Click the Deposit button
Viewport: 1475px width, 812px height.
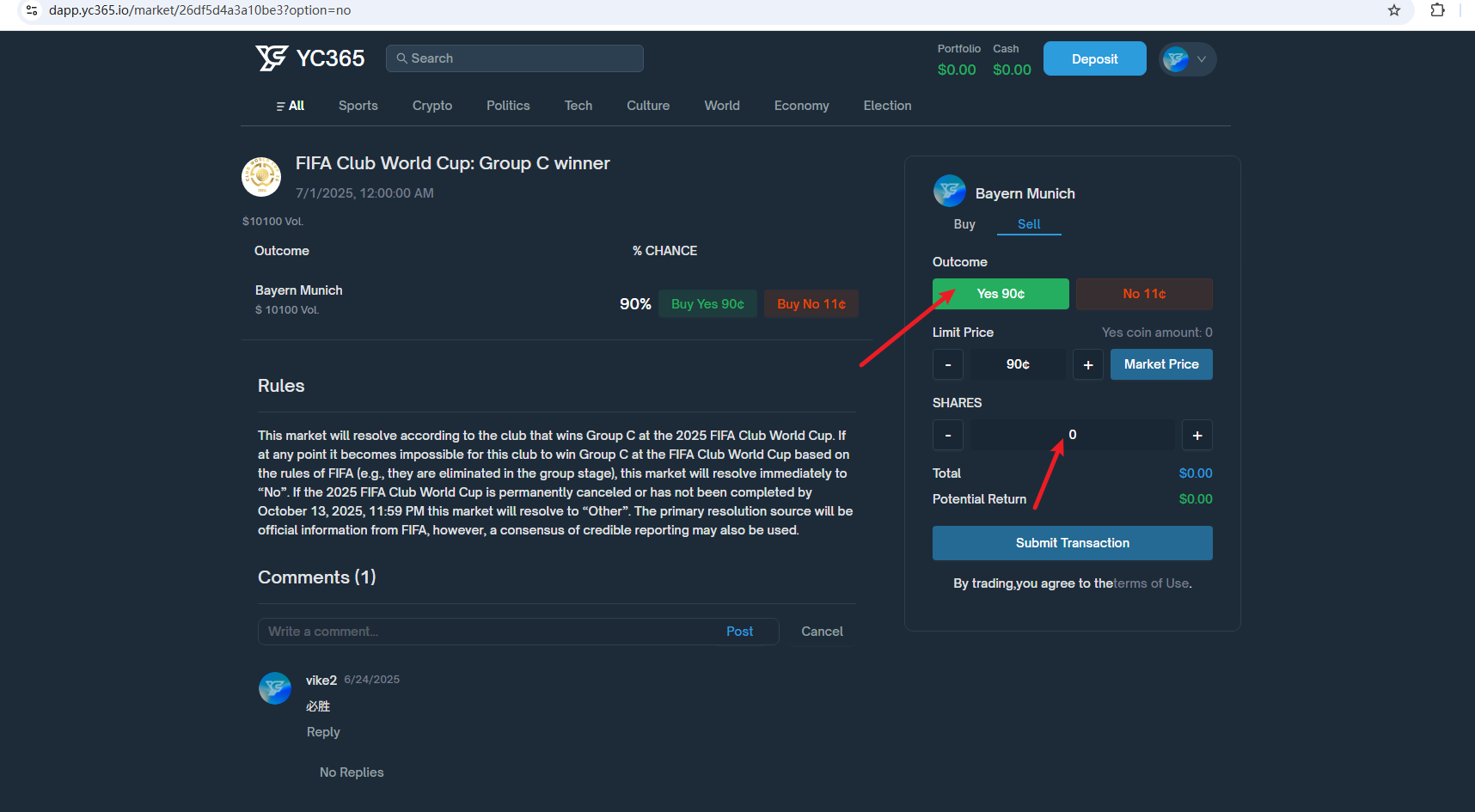pos(1094,58)
